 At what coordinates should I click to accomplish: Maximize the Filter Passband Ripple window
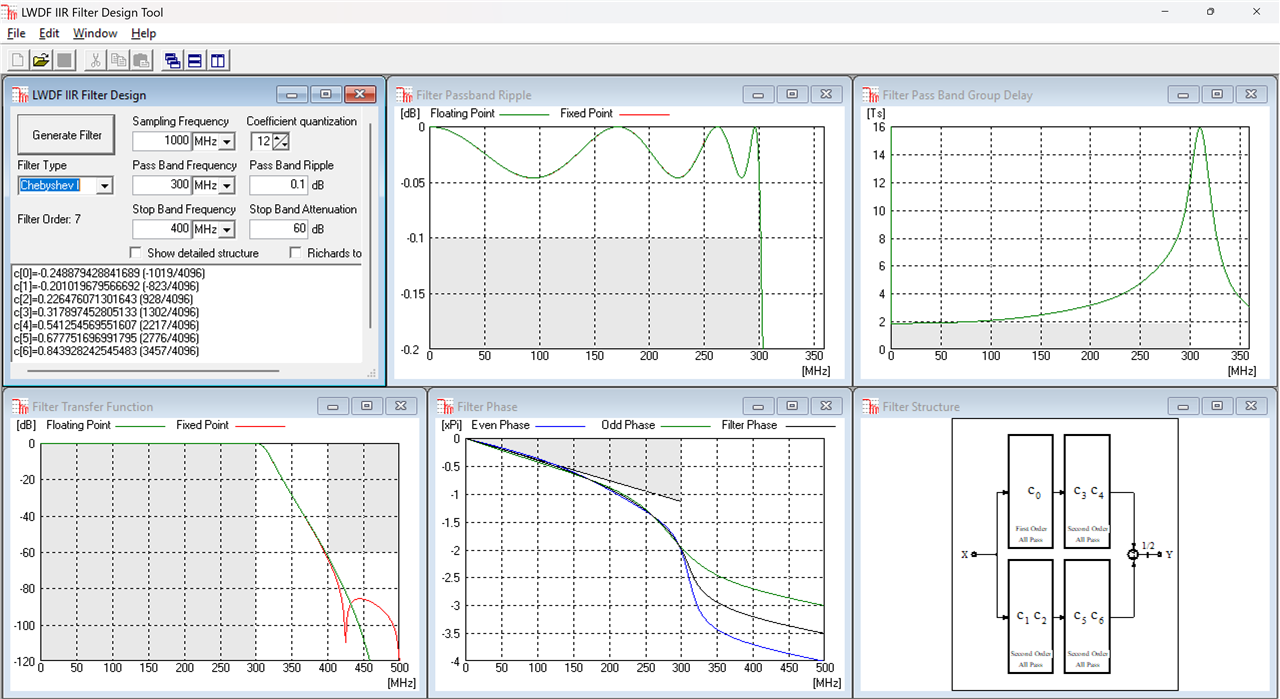click(x=792, y=94)
